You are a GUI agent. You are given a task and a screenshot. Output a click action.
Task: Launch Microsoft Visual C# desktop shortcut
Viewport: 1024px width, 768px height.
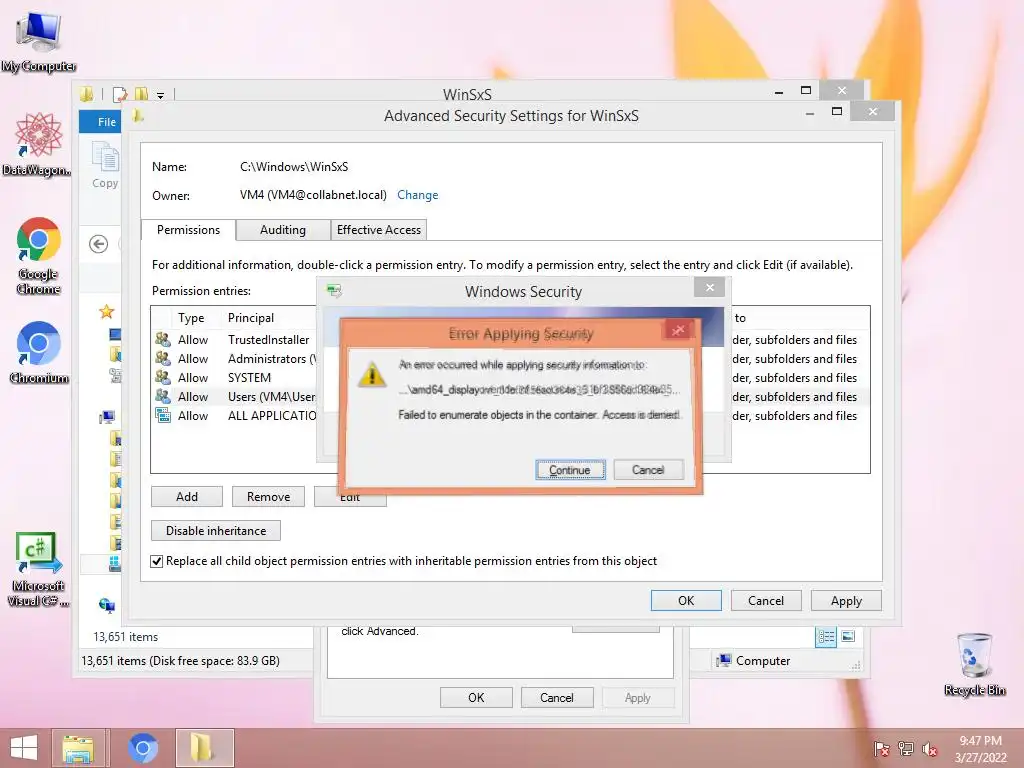(x=38, y=569)
